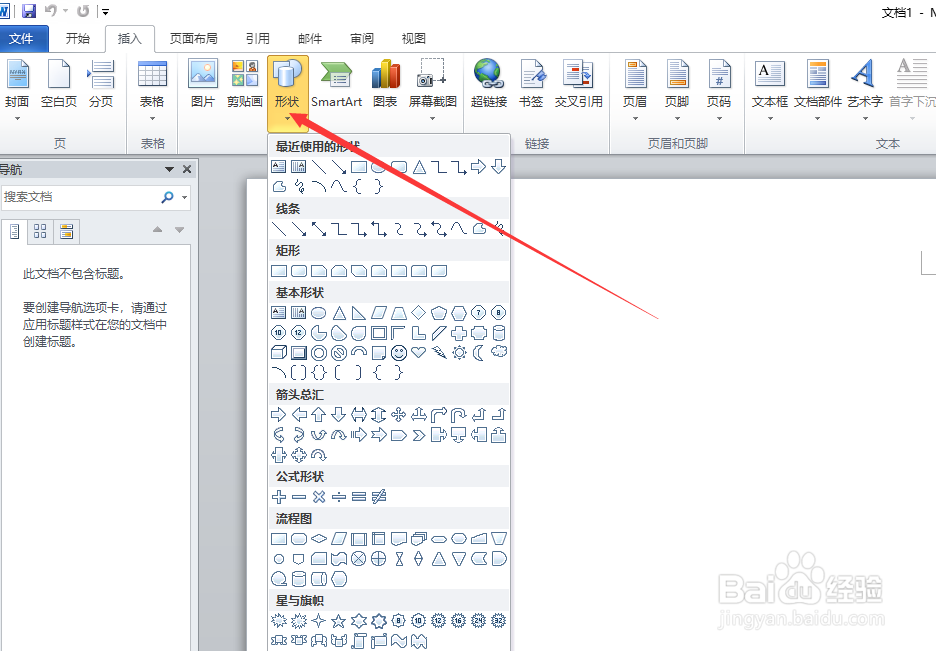Expand the Screenshot dropdown arrow
The height and width of the screenshot is (651, 936).
tap(433, 119)
